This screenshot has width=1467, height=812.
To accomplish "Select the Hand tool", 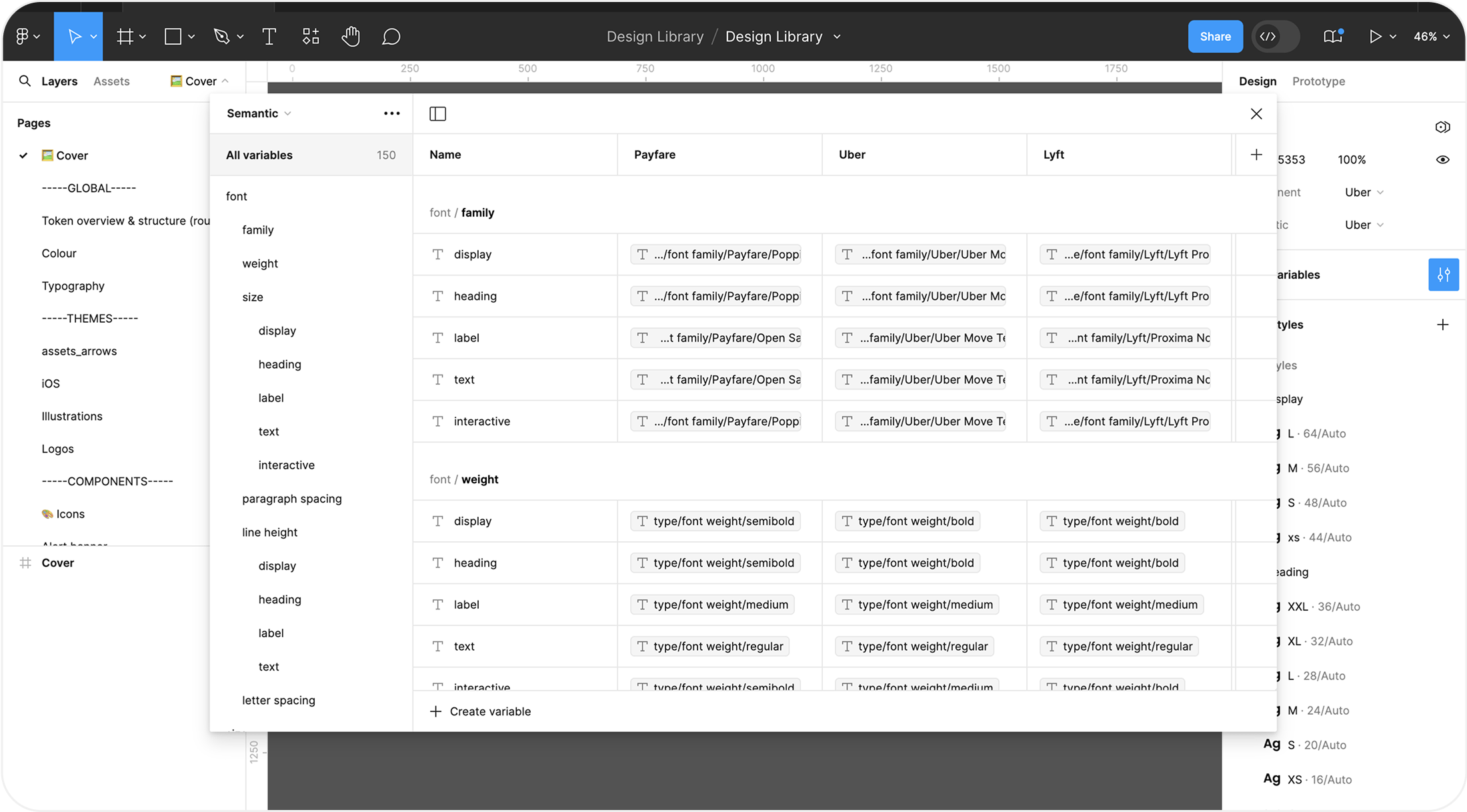I will pyautogui.click(x=351, y=37).
